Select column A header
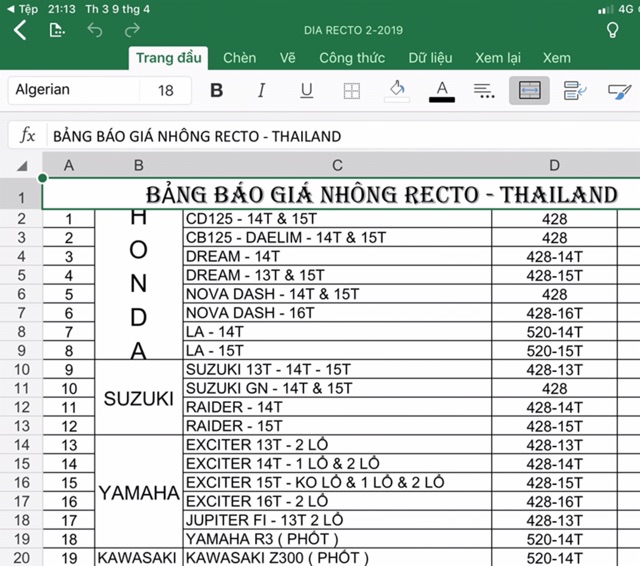The image size is (640, 566). [x=69, y=165]
